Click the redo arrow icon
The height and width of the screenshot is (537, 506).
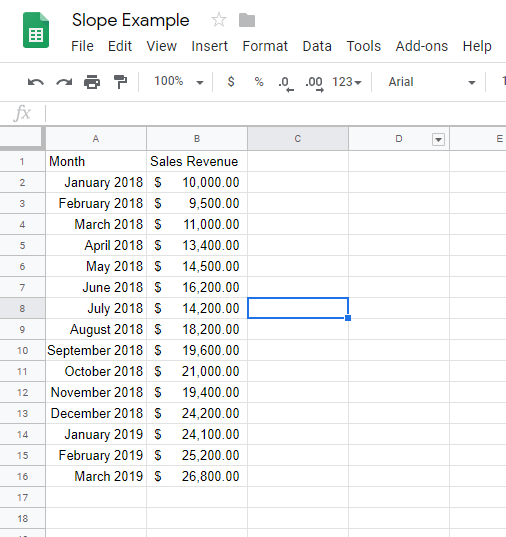tap(64, 82)
